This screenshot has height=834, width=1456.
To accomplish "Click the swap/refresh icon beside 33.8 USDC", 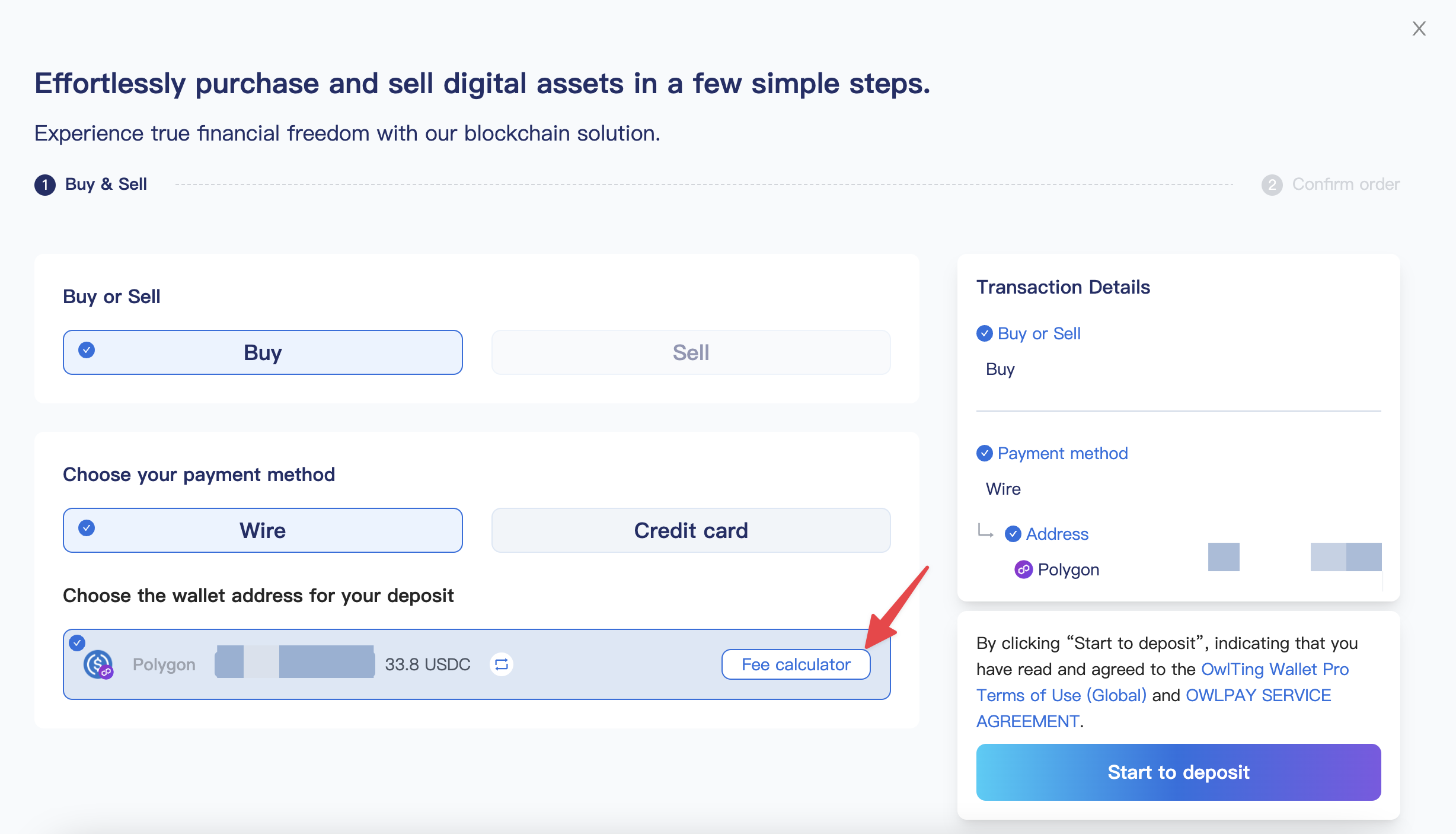I will 502,664.
